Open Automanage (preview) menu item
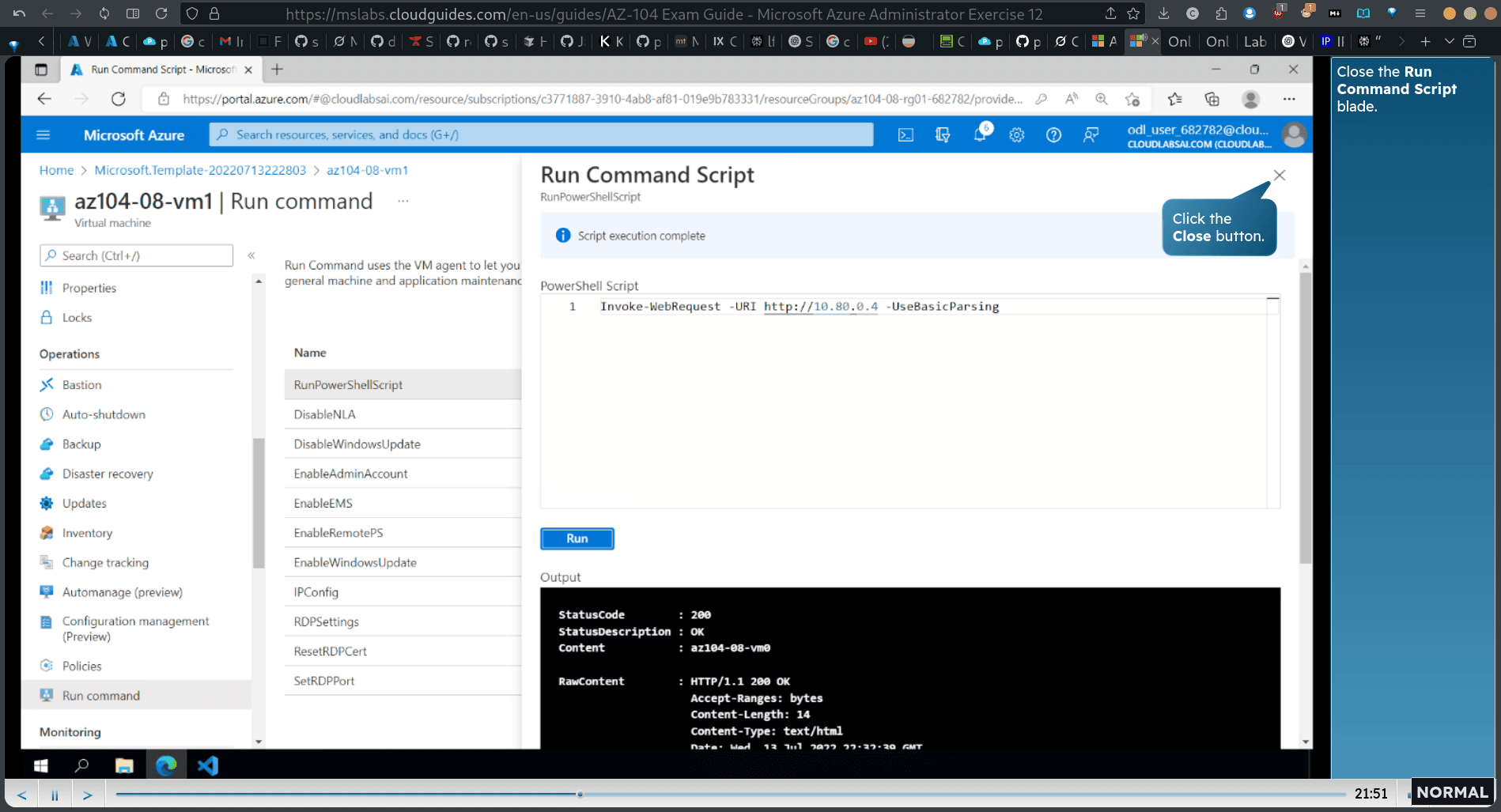This screenshot has height=812, width=1501. point(122,592)
